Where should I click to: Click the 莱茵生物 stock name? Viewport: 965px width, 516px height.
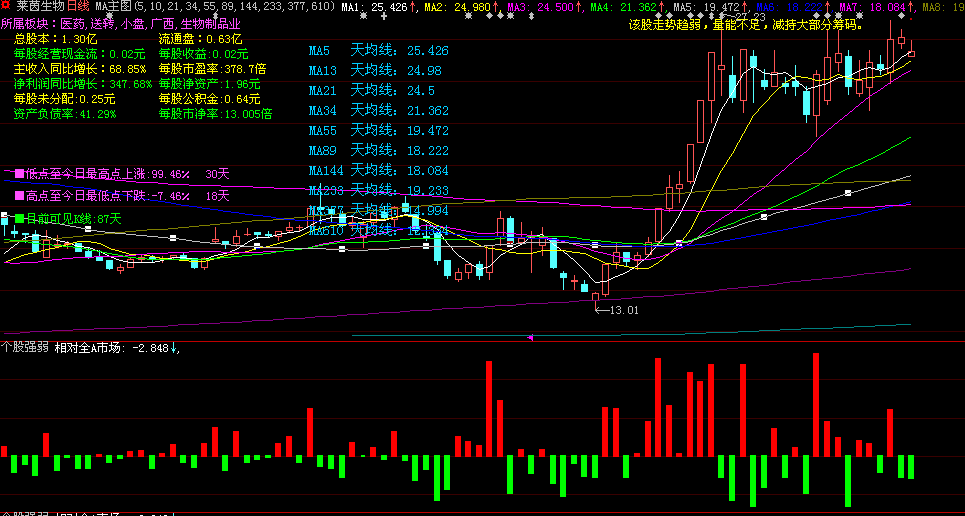[x=39, y=7]
